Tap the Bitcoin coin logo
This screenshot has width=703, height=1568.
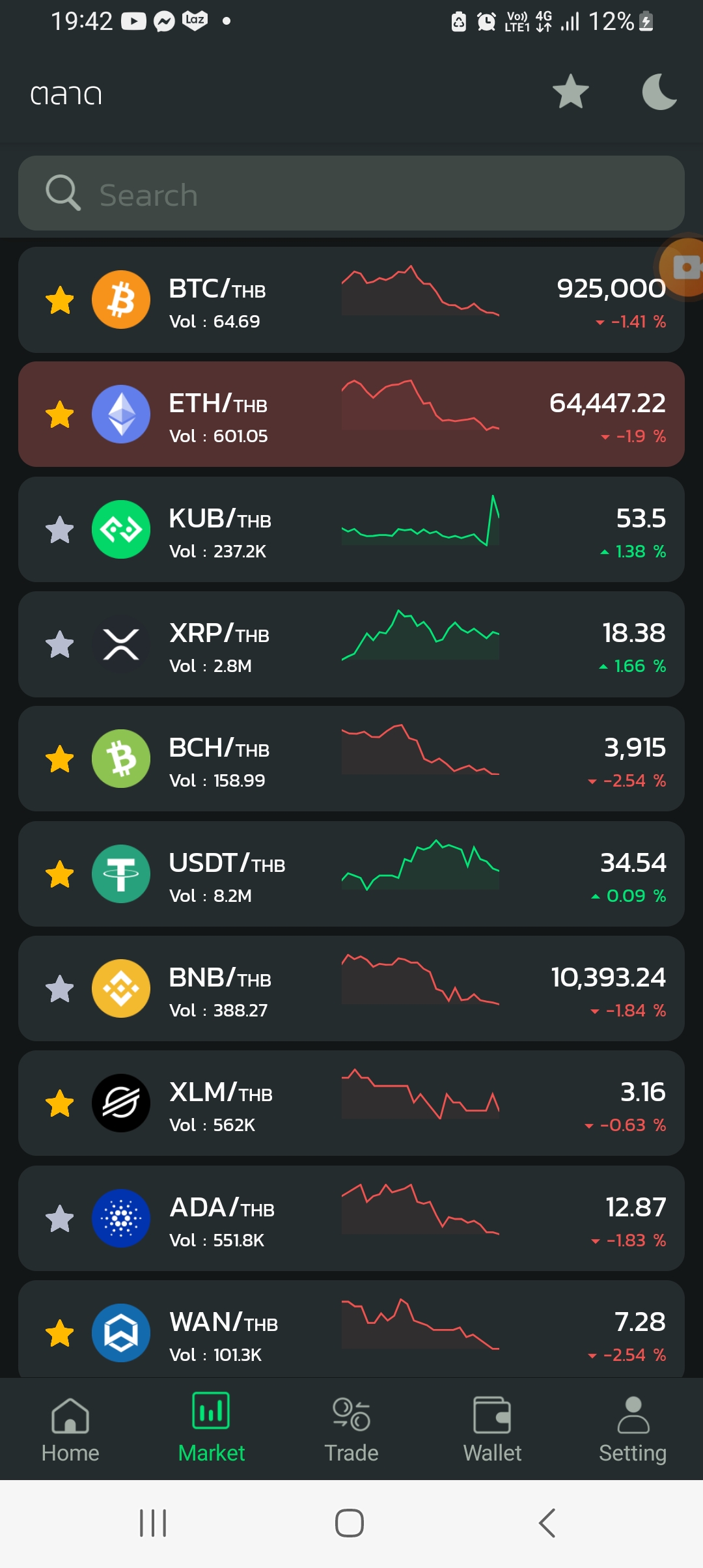121,300
